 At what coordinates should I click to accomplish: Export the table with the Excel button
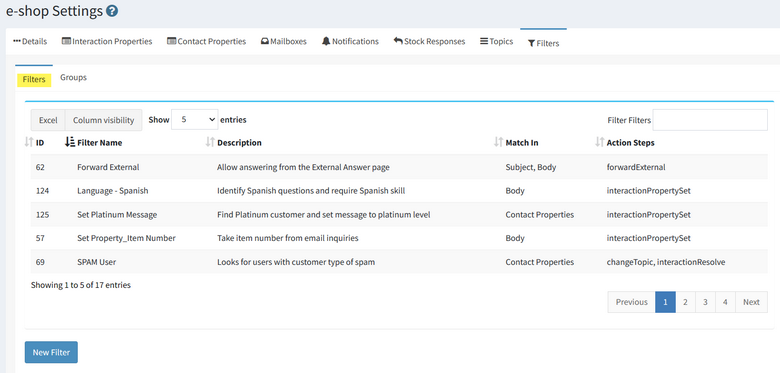[48, 120]
